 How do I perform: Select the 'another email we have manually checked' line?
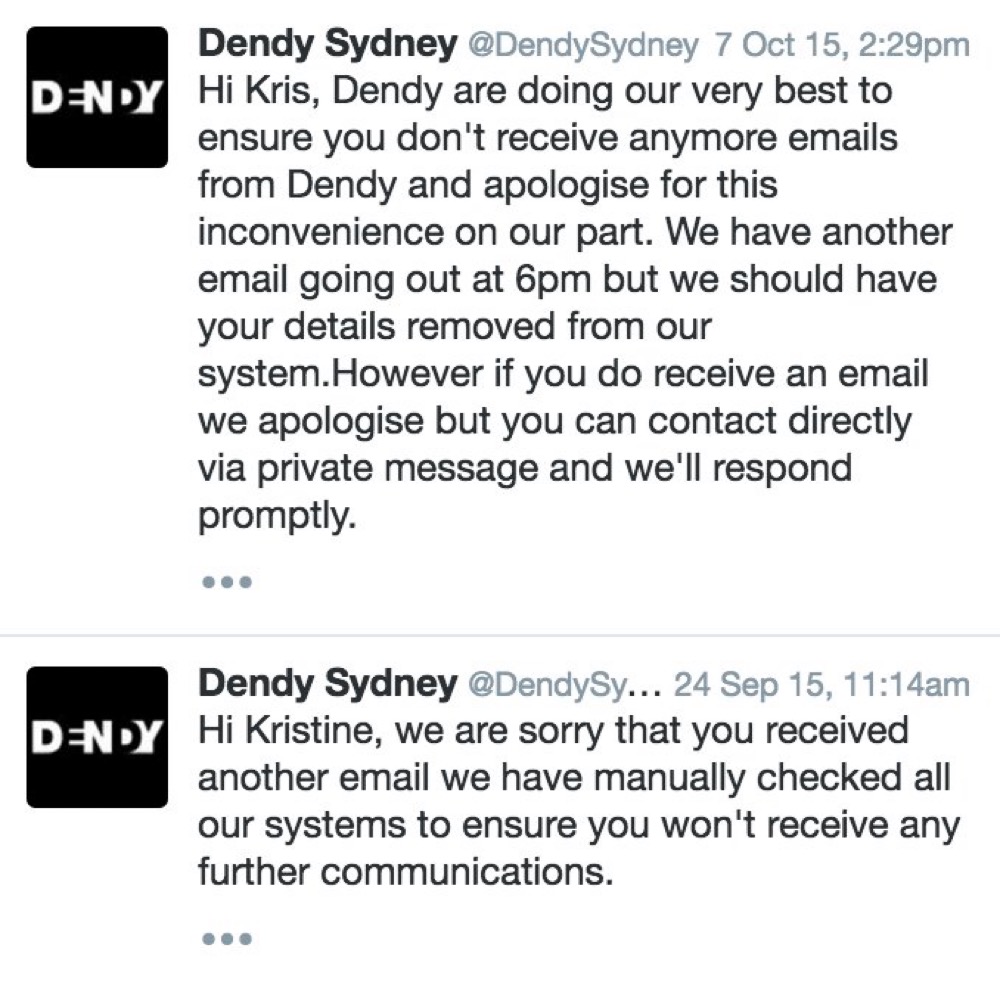click(574, 778)
